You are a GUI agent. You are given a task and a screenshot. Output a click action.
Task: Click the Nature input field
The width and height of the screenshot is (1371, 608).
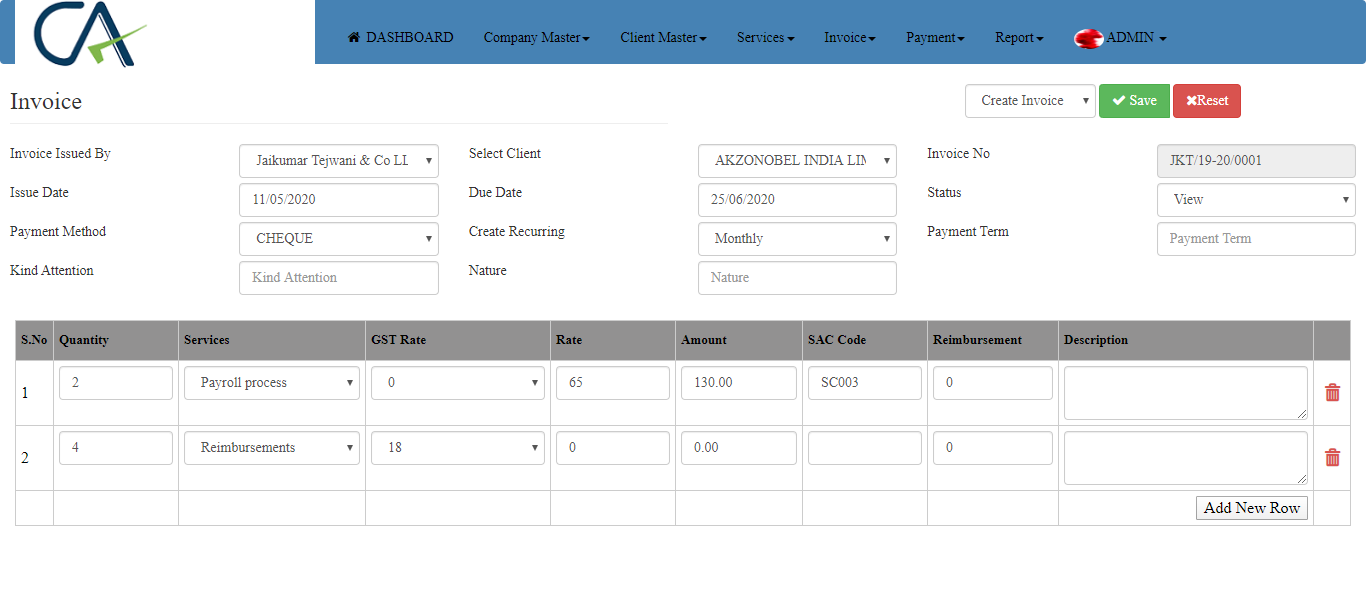click(797, 278)
